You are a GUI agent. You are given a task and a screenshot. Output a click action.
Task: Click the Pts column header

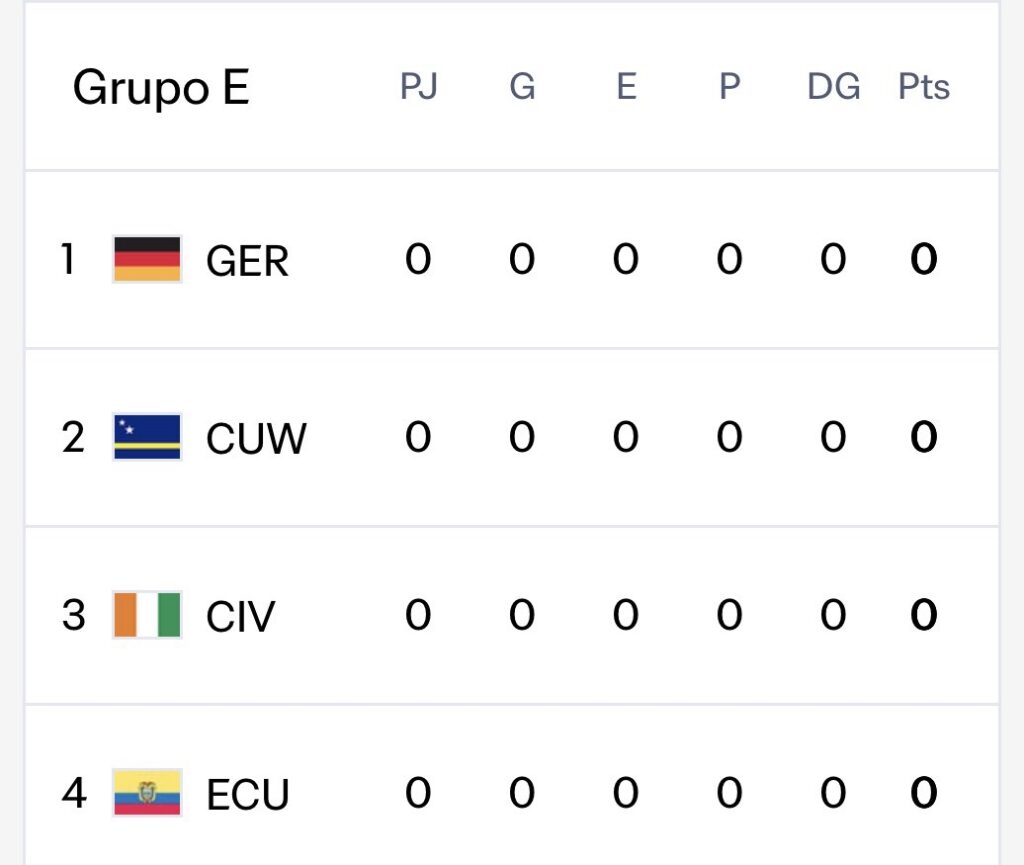(923, 87)
